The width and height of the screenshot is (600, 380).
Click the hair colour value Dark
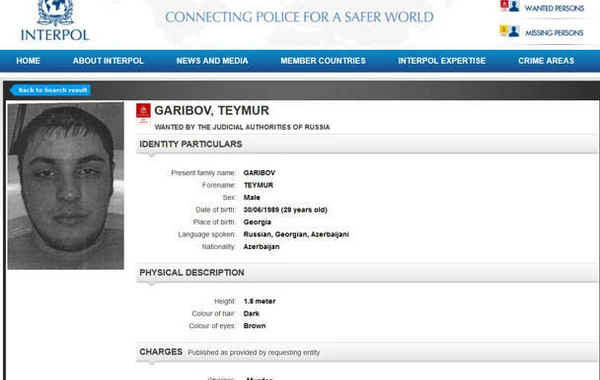(x=251, y=313)
